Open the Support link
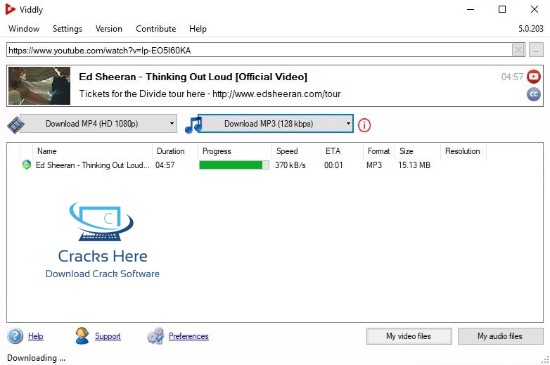The image size is (550, 365). pyautogui.click(x=108, y=336)
